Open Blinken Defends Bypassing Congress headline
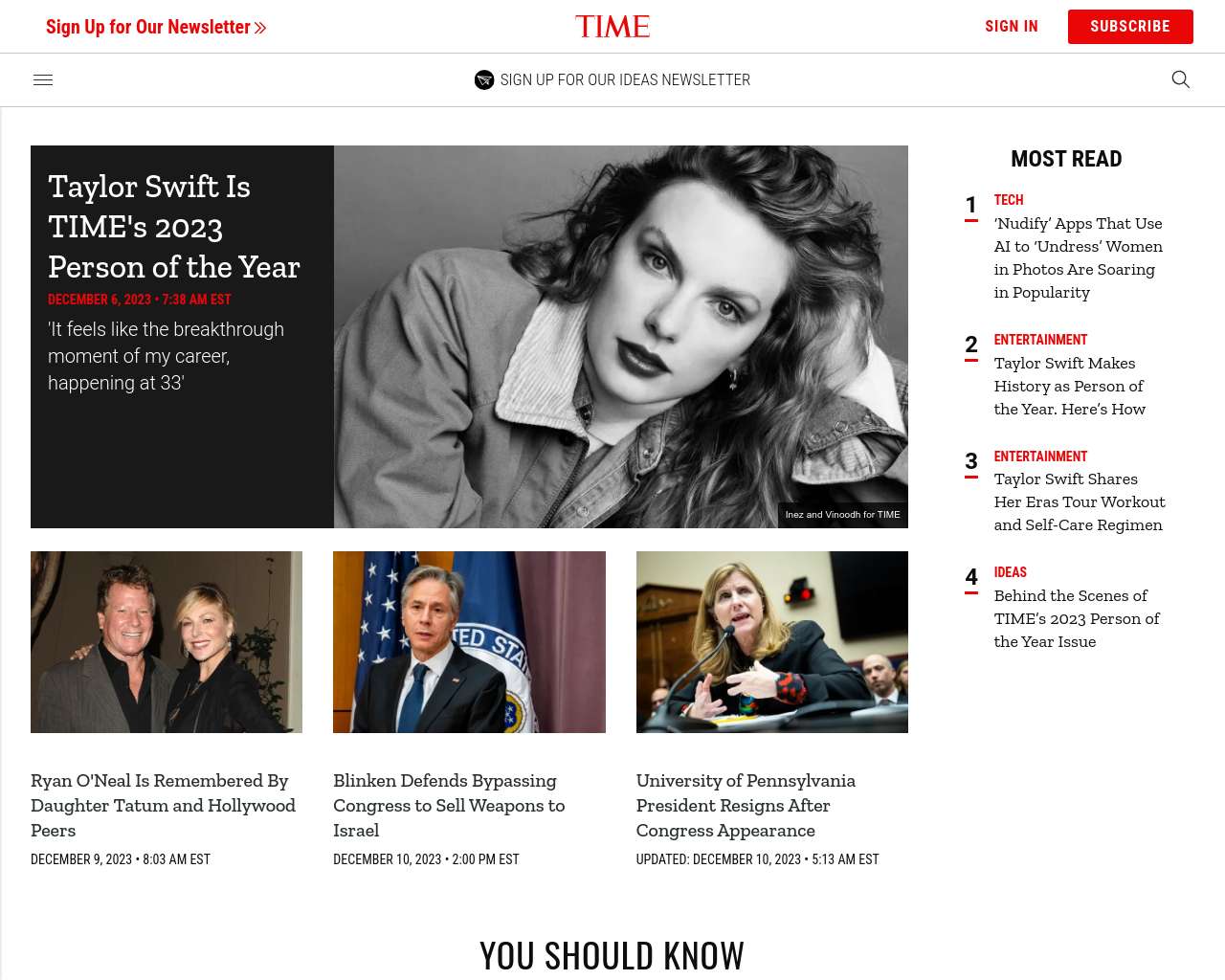Screen dimensions: 1225x980 click(449, 806)
